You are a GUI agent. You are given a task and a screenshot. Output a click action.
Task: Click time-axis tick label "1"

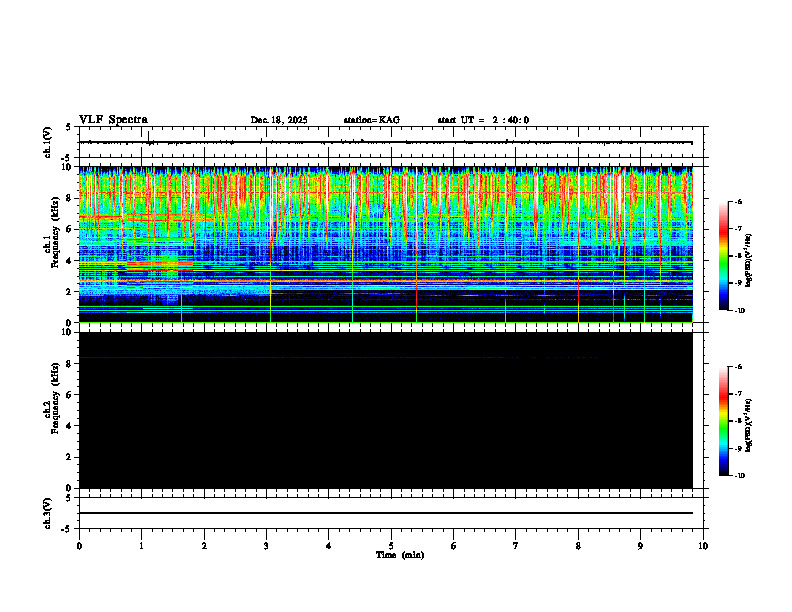[141, 546]
